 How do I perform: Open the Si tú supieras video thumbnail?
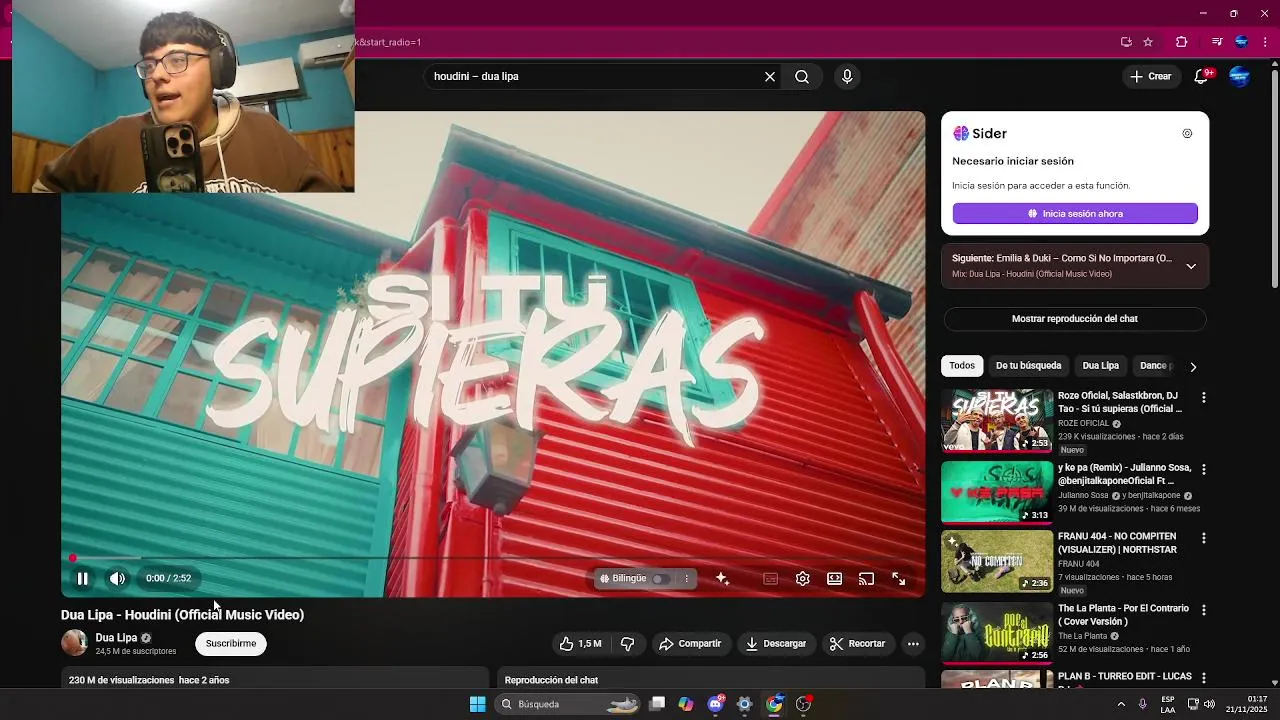(x=997, y=421)
